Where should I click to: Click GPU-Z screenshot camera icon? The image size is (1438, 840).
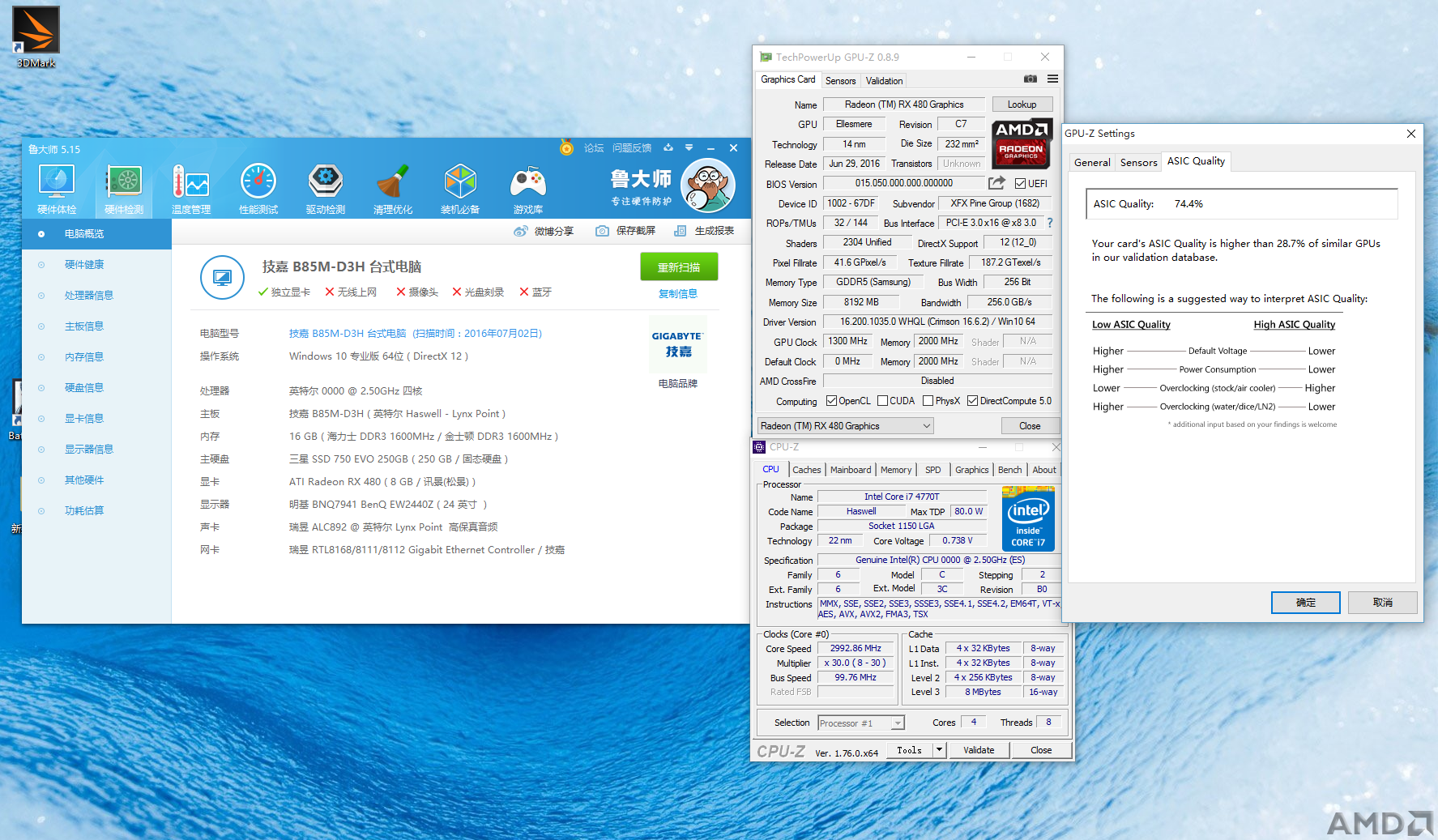pos(1030,79)
